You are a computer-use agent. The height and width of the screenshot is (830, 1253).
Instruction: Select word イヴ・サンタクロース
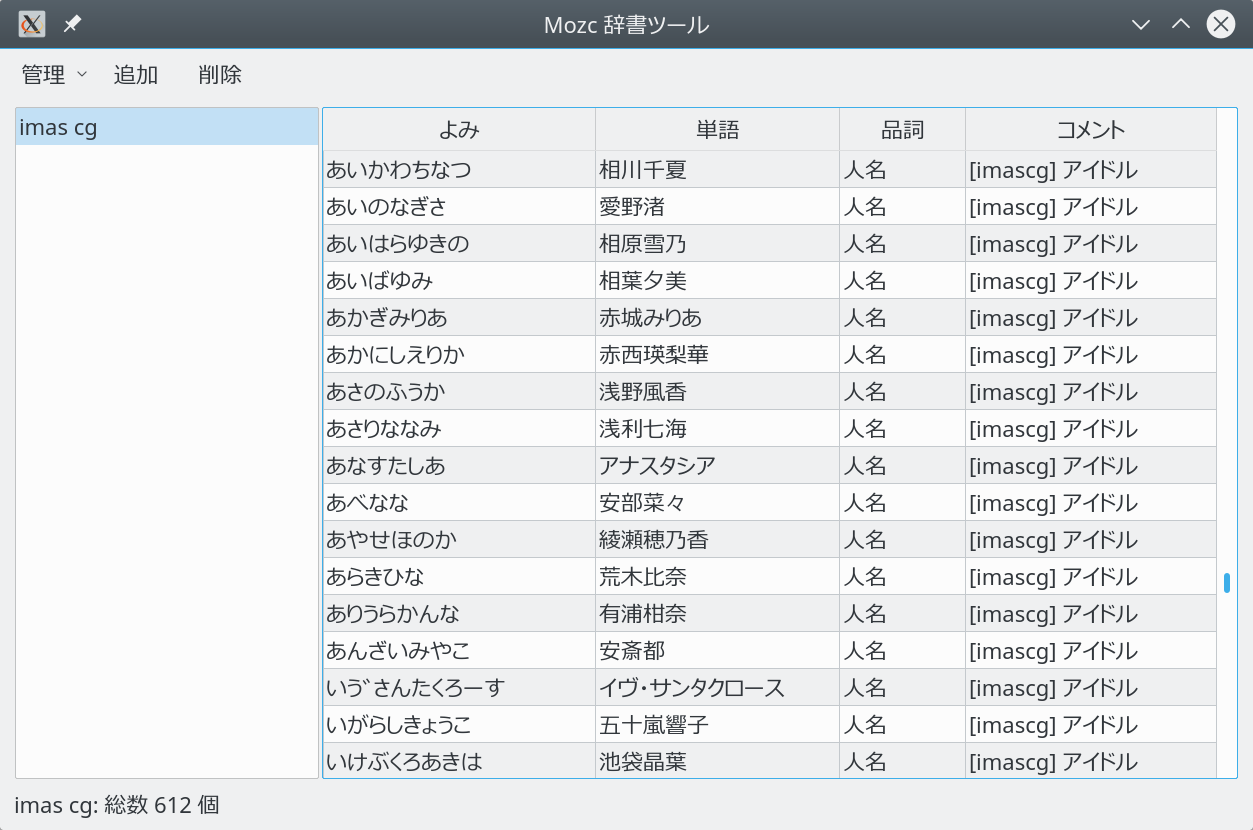coord(718,688)
